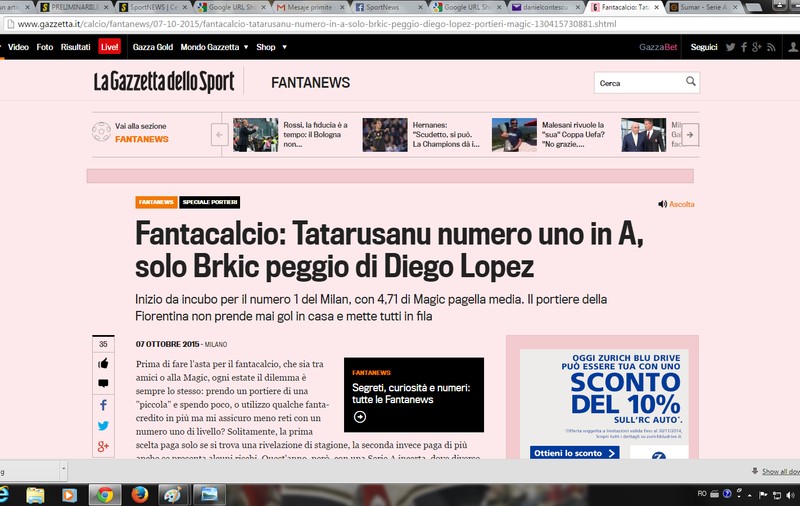Open the Video section
This screenshot has height=506, width=800.
coord(18,47)
